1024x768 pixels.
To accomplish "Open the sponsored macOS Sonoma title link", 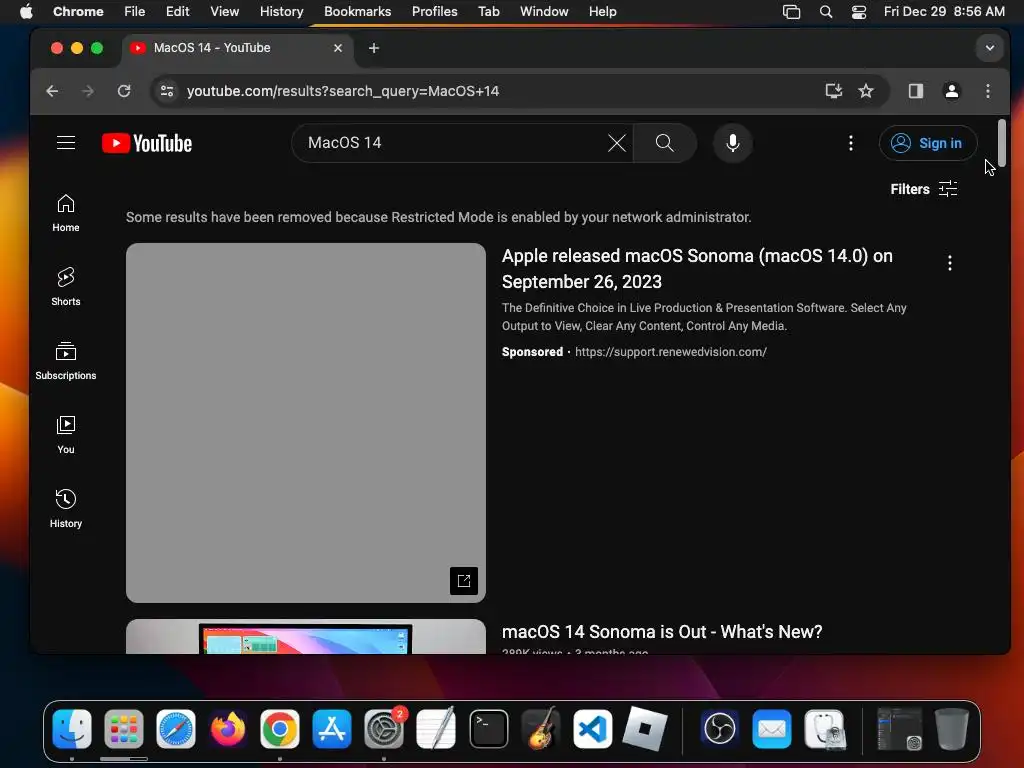I will 697,268.
